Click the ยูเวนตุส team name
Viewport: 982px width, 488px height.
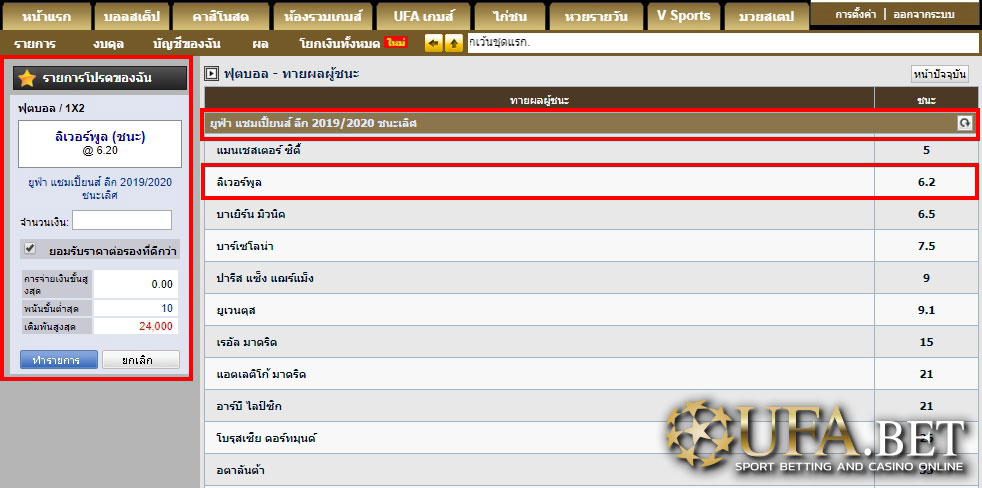(235, 310)
